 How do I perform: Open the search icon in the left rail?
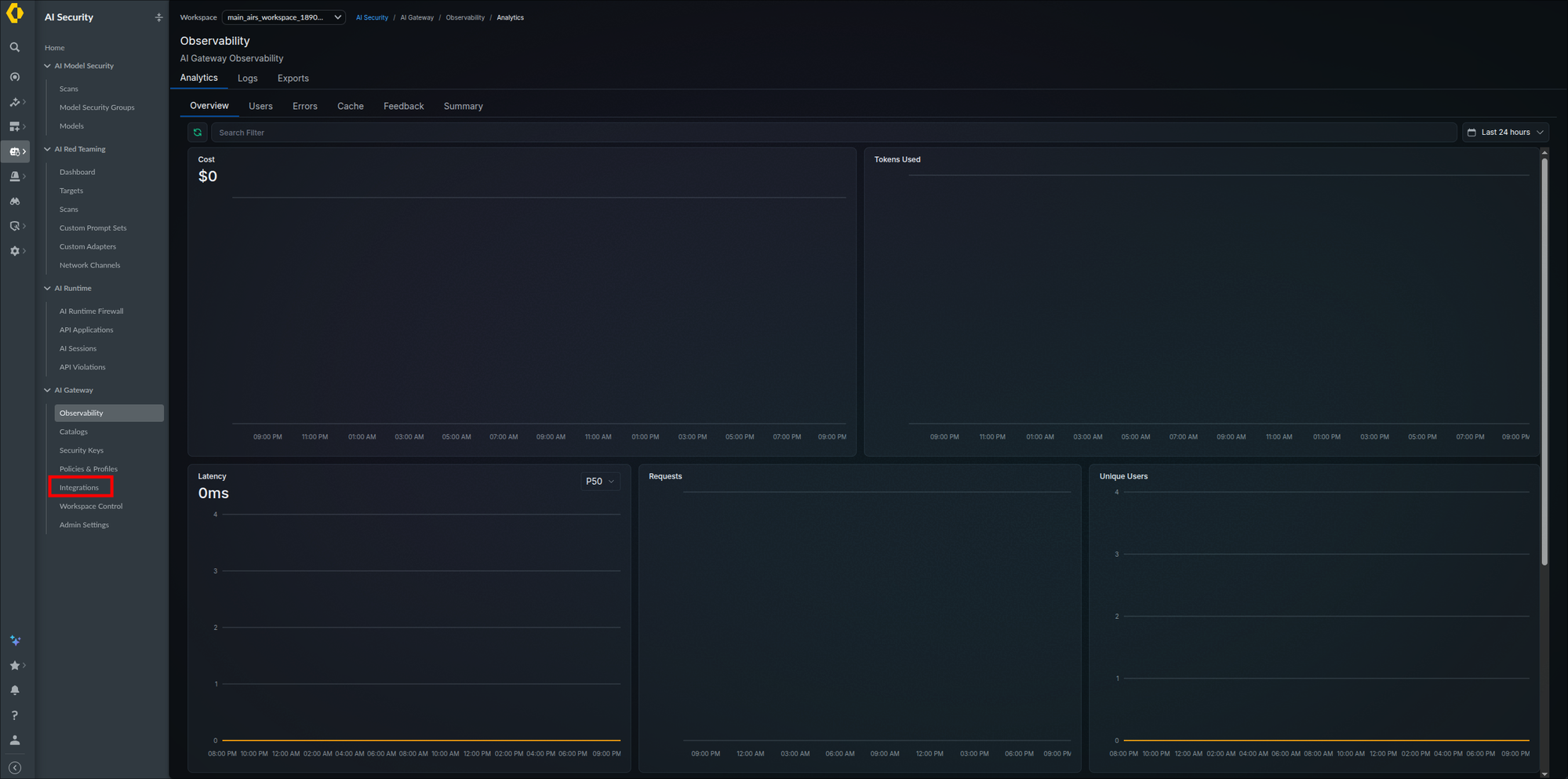coord(15,48)
